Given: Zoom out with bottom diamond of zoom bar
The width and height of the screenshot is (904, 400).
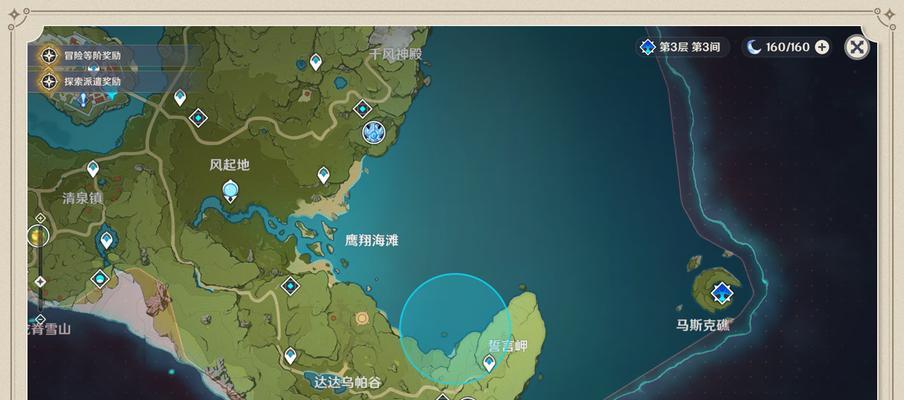Looking at the screenshot, I should pos(40,319).
